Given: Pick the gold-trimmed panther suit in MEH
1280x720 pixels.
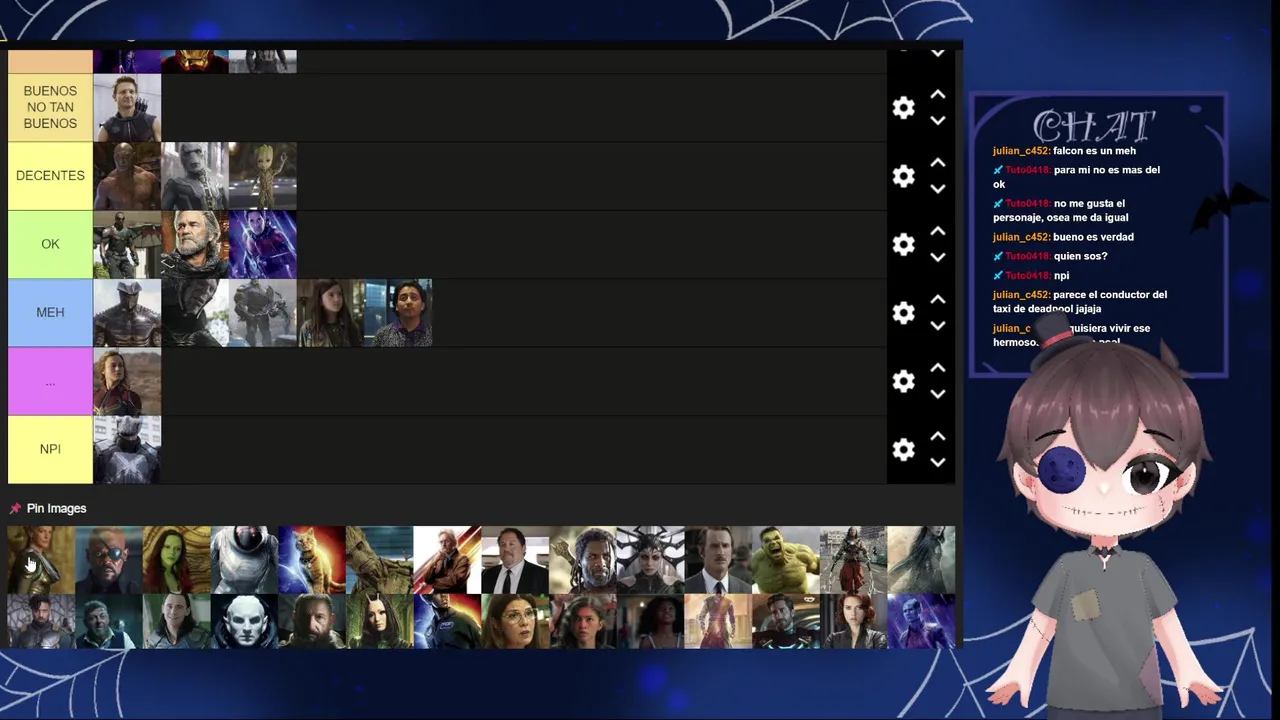Looking at the screenshot, I should (x=127, y=313).
